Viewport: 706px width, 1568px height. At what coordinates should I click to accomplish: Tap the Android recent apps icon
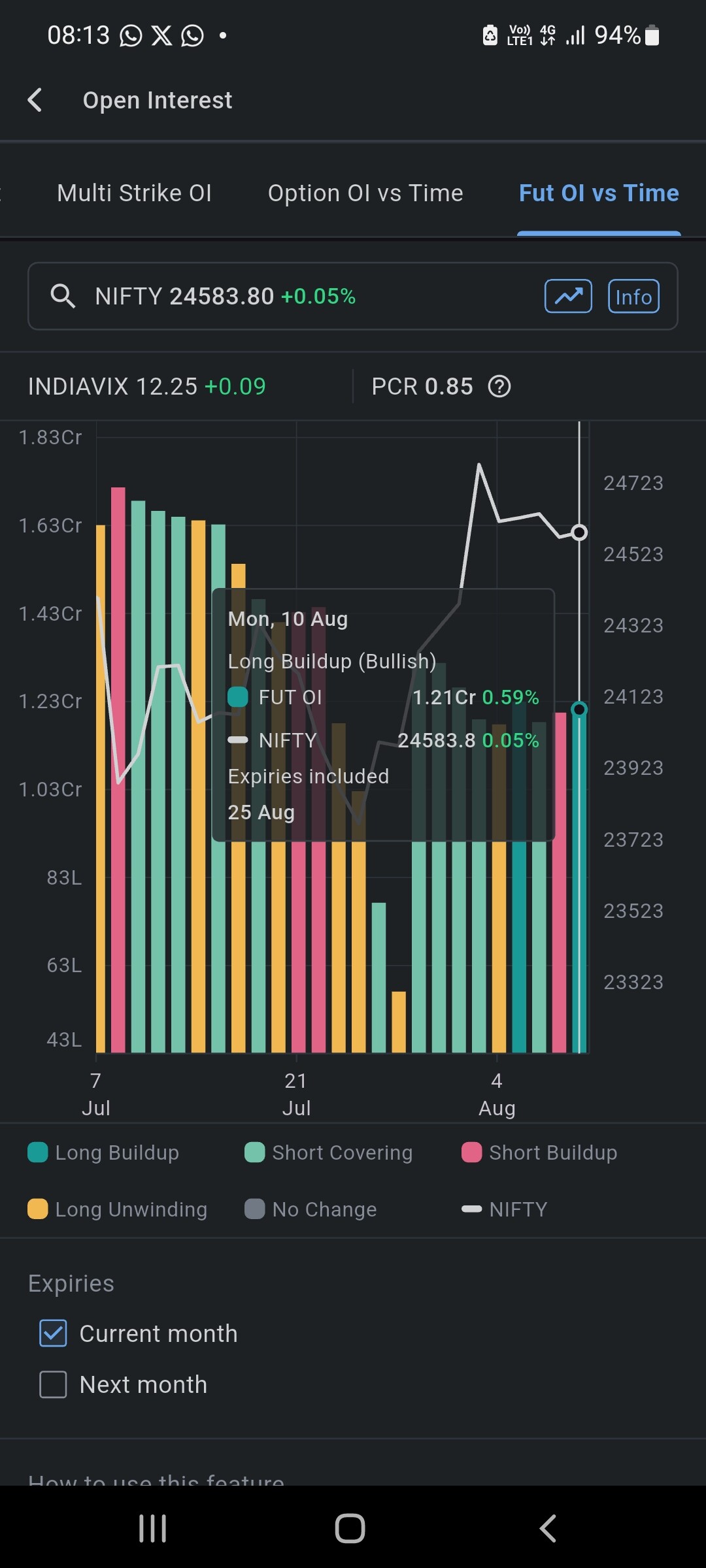pyautogui.click(x=153, y=1528)
